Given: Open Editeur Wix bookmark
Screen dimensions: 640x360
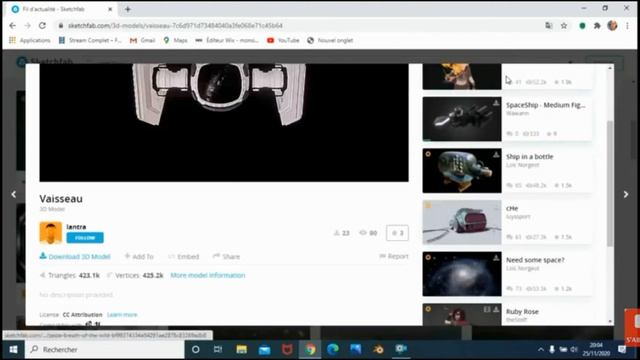Looking at the screenshot, I should (227, 40).
